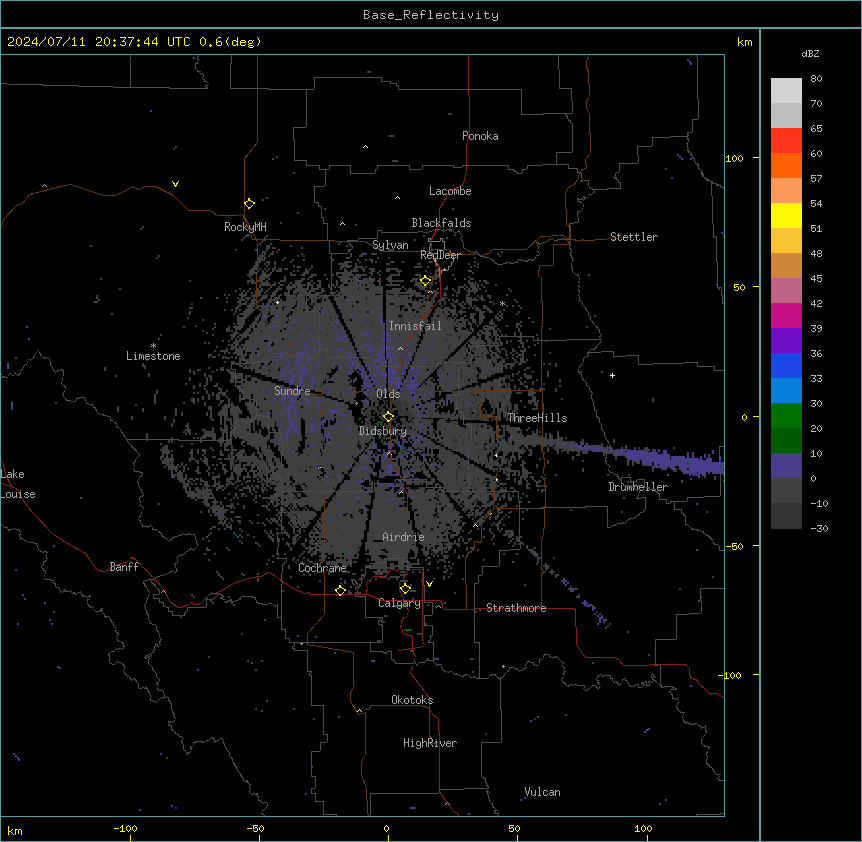Pick the magenta 39-42 dBZ legend swatch
The height and width of the screenshot is (842, 862).
tap(786, 315)
